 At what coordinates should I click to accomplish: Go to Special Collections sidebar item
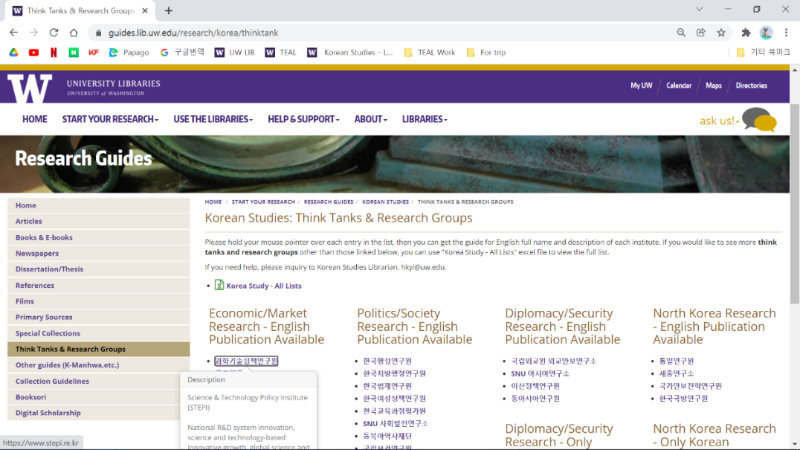tap(48, 333)
